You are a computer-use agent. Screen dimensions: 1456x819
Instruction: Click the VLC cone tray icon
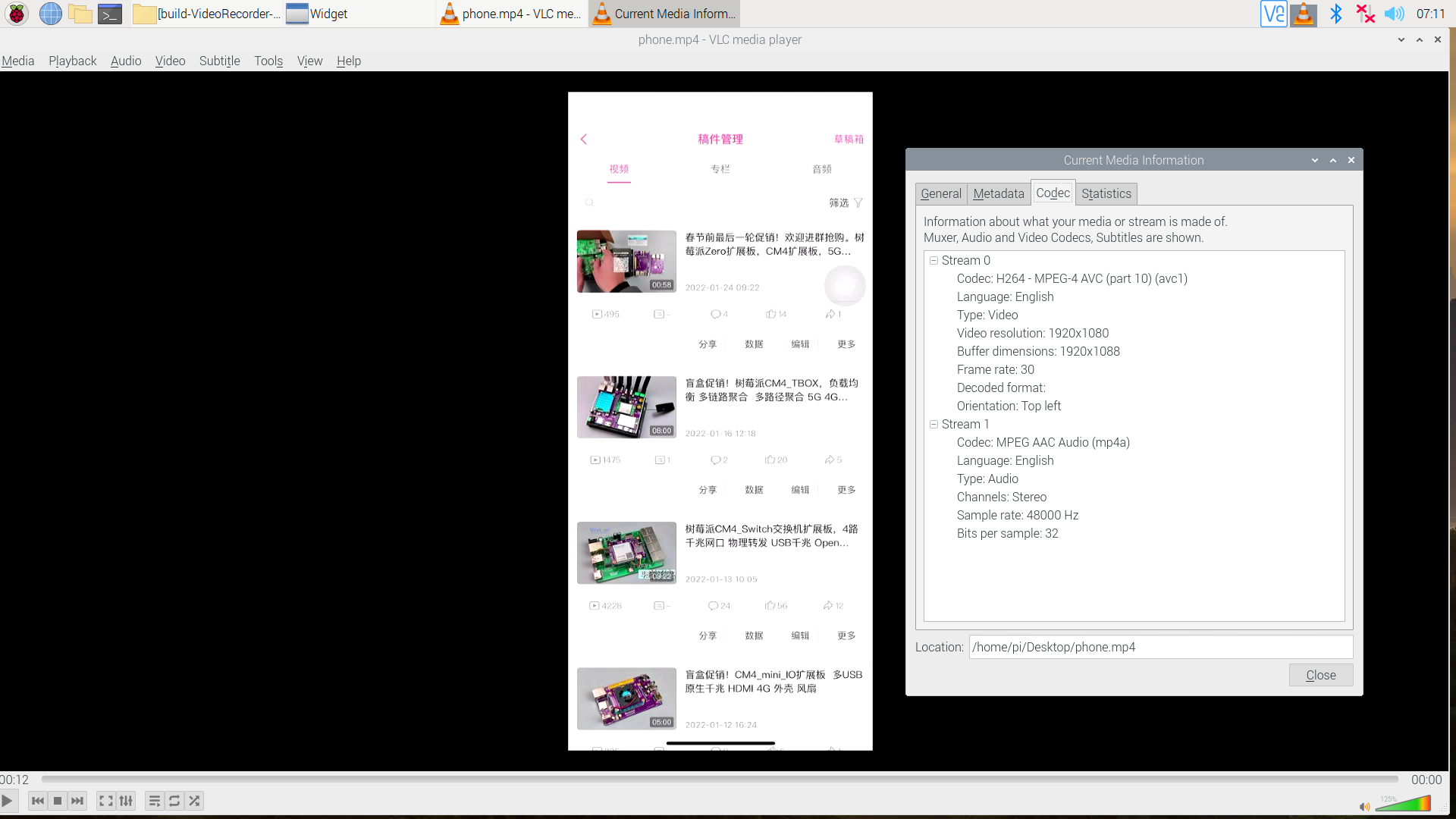(1304, 14)
